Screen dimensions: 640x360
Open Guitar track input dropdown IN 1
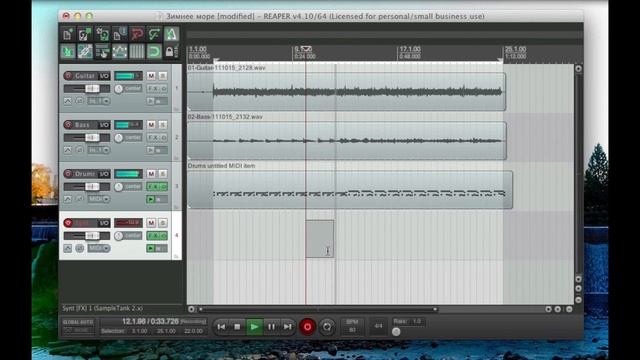[99, 101]
